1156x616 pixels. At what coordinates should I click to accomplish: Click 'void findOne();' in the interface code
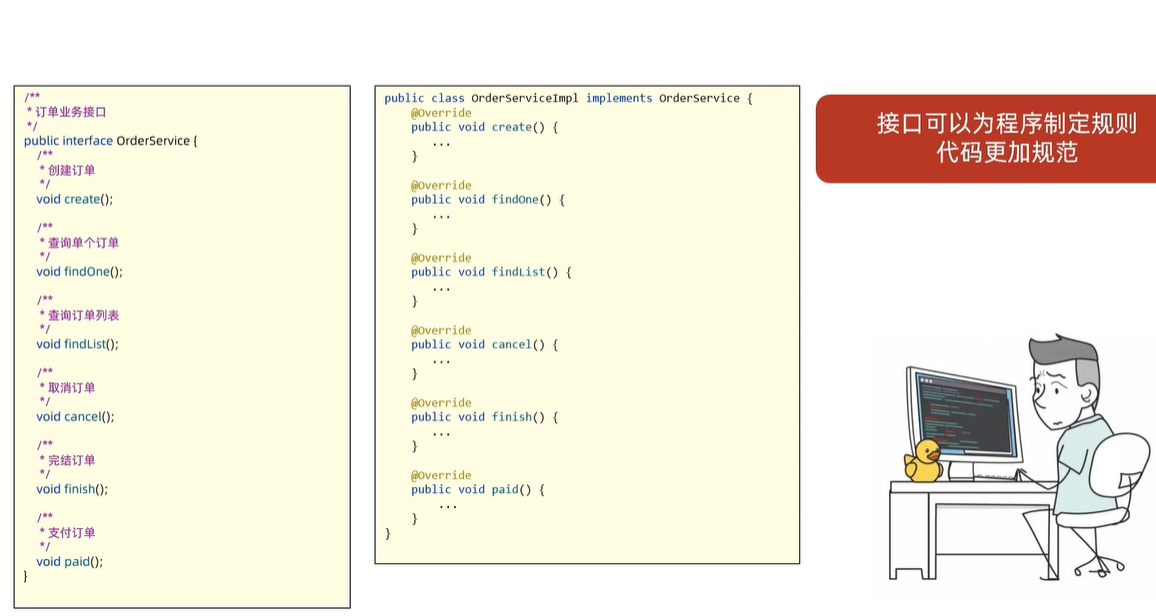79,272
